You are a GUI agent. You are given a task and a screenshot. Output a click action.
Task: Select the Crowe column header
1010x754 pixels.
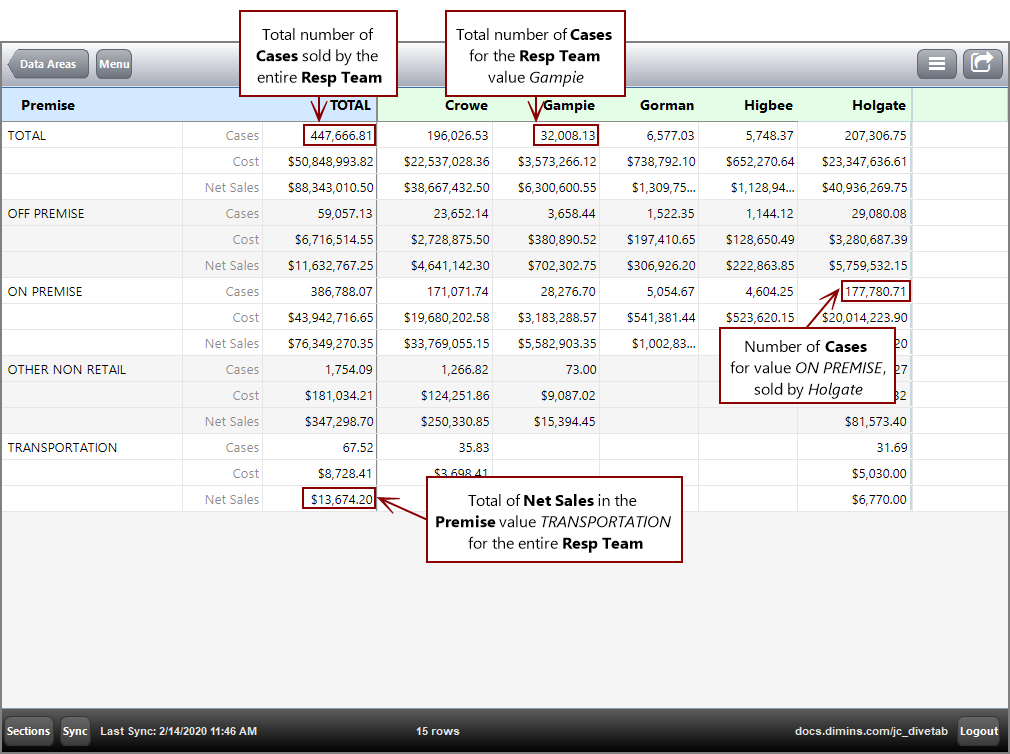pos(465,105)
